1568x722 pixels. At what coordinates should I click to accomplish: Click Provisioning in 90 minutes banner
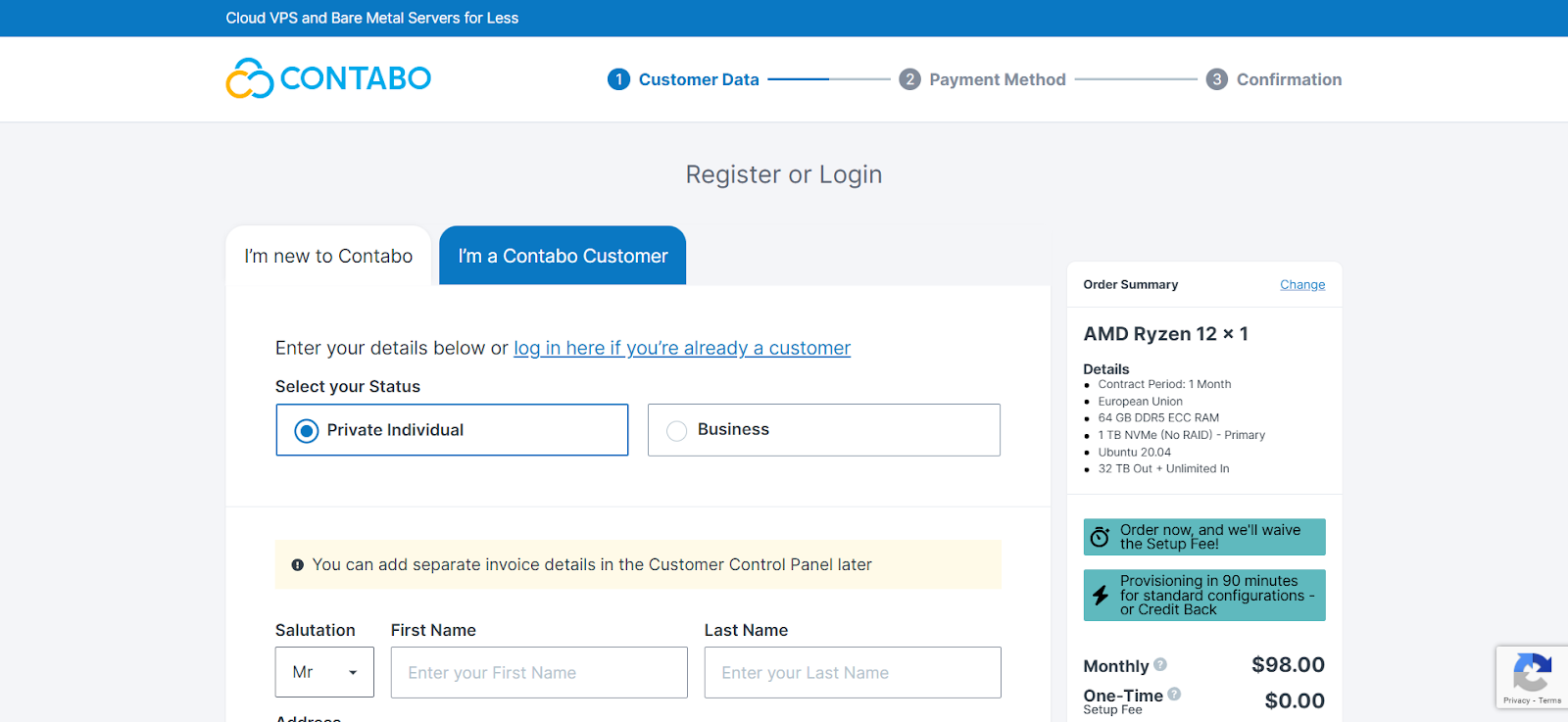pos(1204,596)
